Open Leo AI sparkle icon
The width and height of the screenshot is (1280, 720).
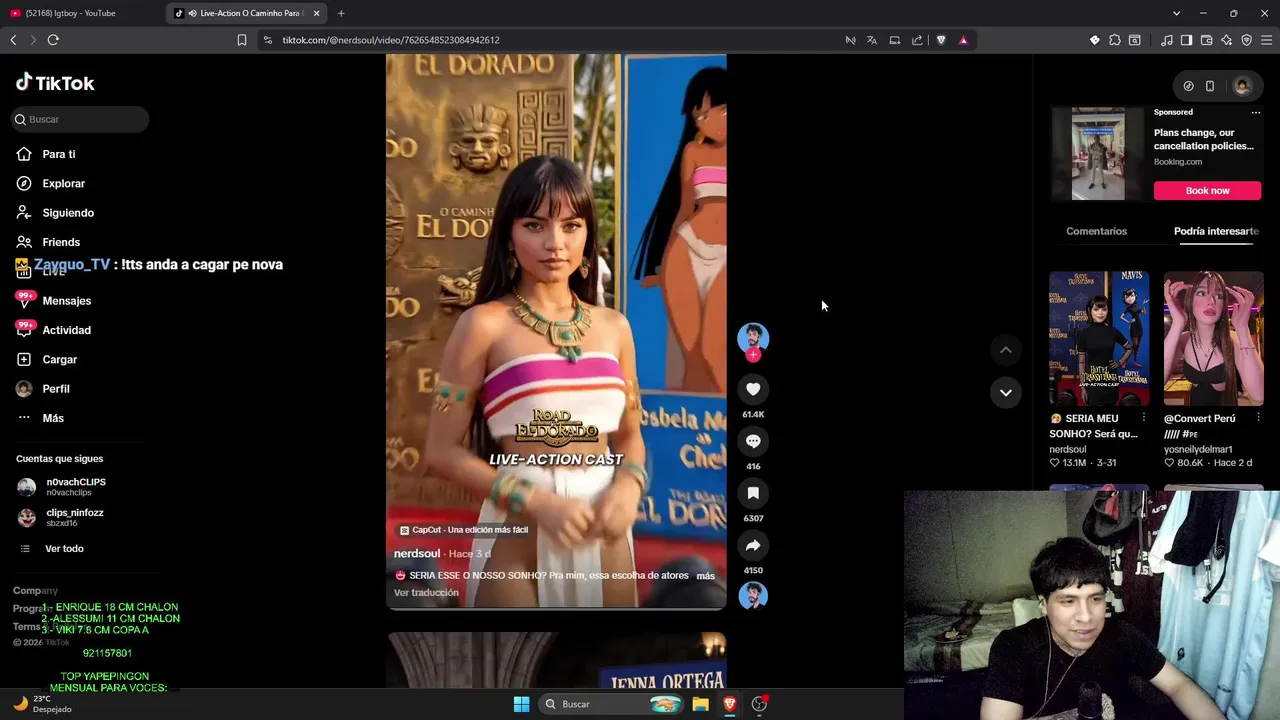(1227, 40)
